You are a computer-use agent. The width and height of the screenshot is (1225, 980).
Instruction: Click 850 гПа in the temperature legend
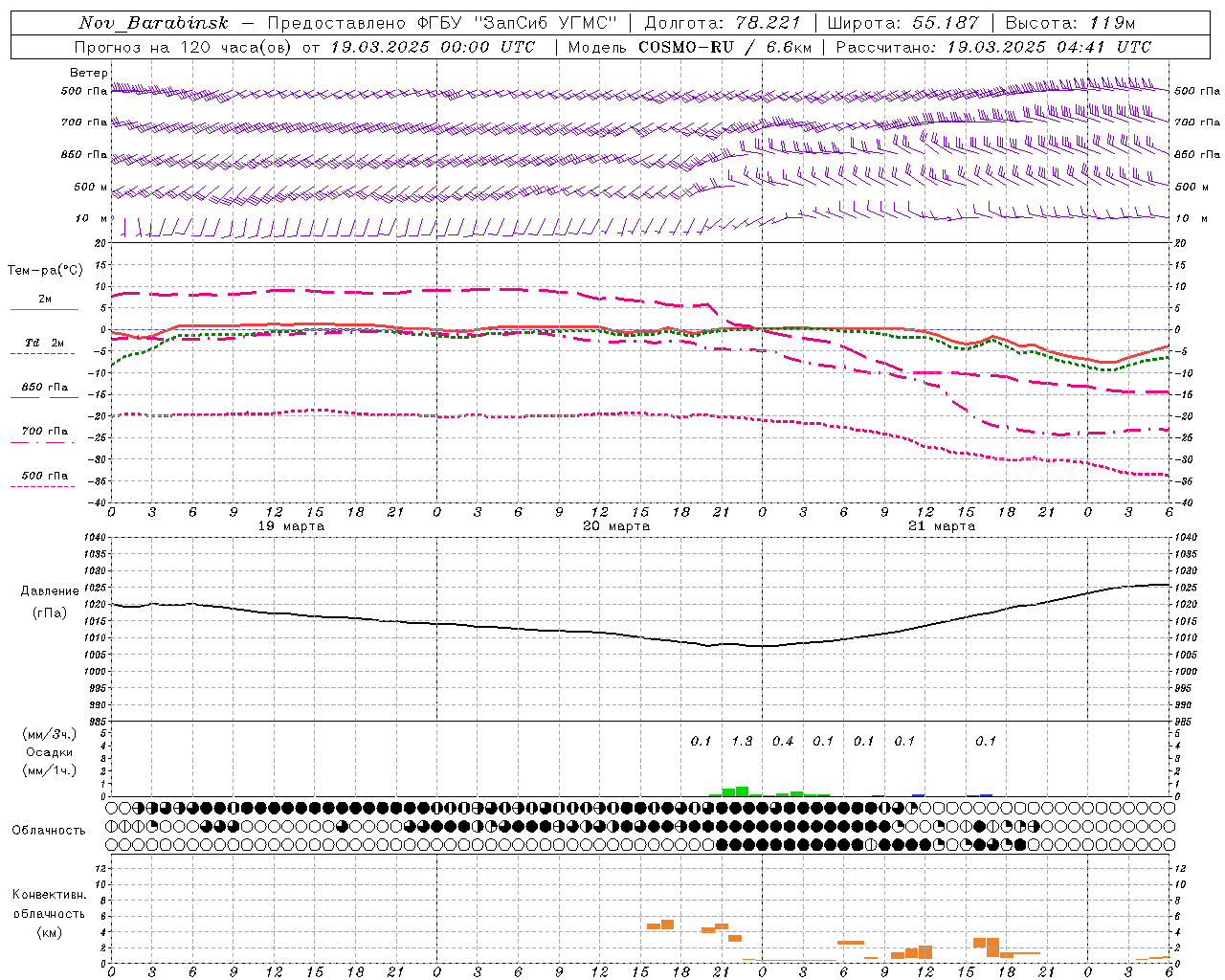[45, 388]
